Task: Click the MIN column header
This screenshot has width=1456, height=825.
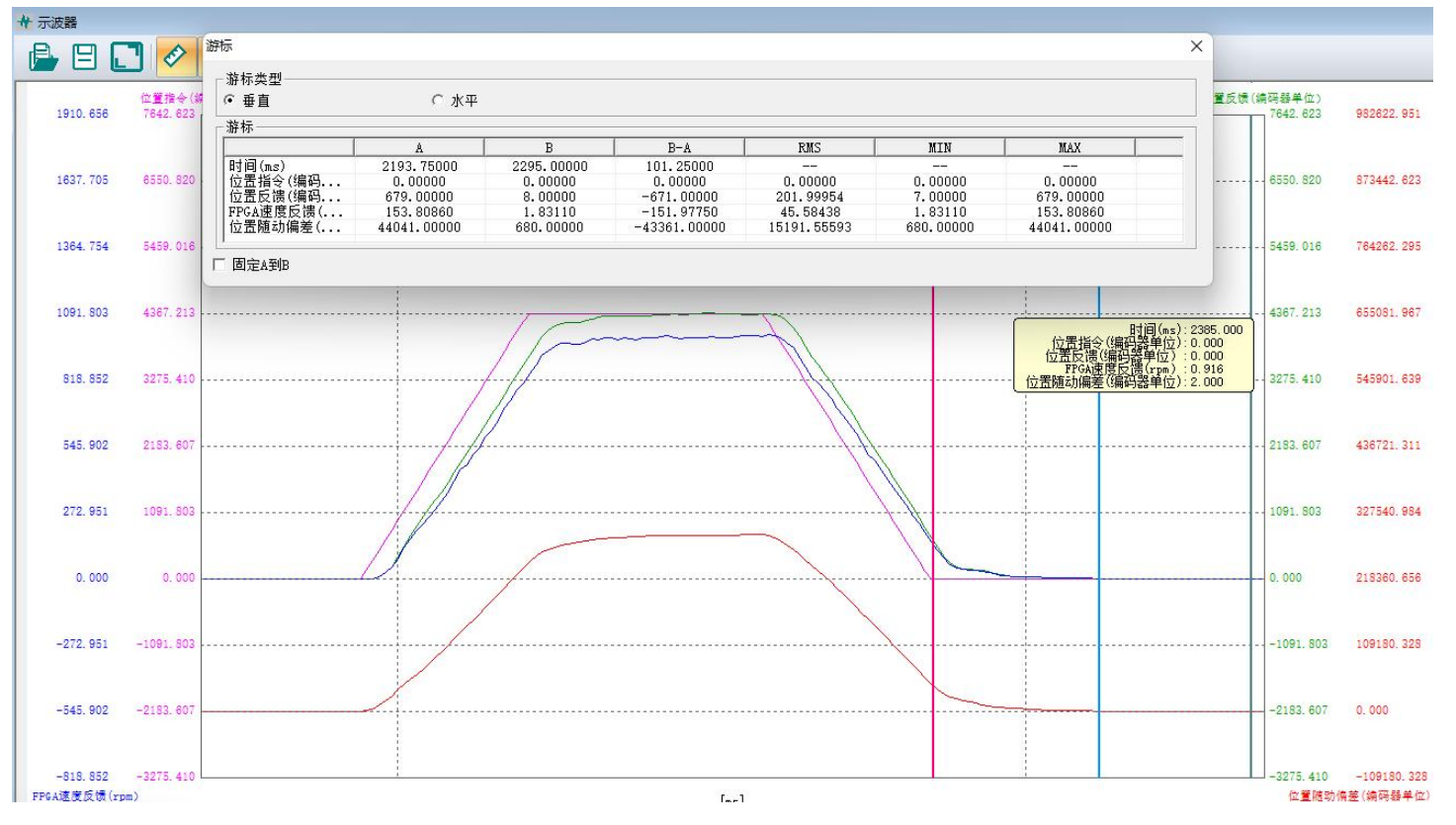Action: tap(939, 148)
